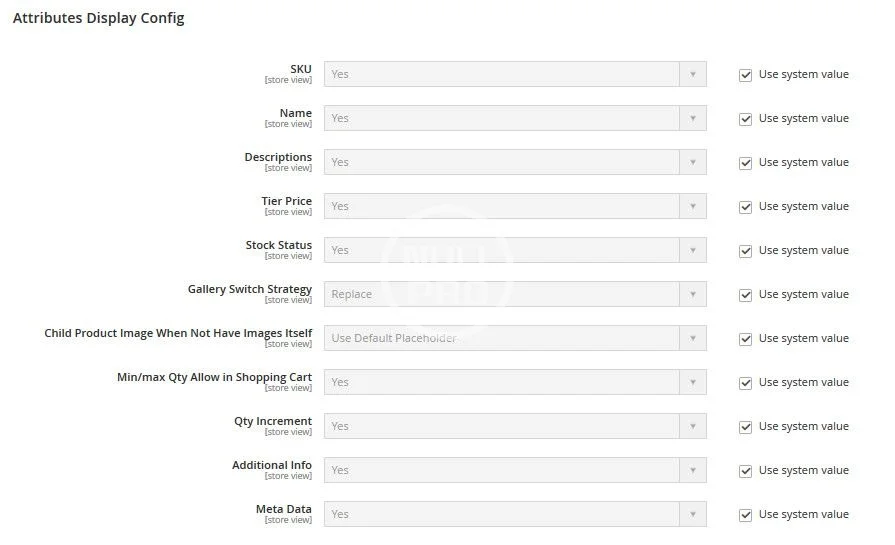This screenshot has width=895, height=545.
Task: Uncheck Use system value for Meta Data
Action: tap(745, 515)
